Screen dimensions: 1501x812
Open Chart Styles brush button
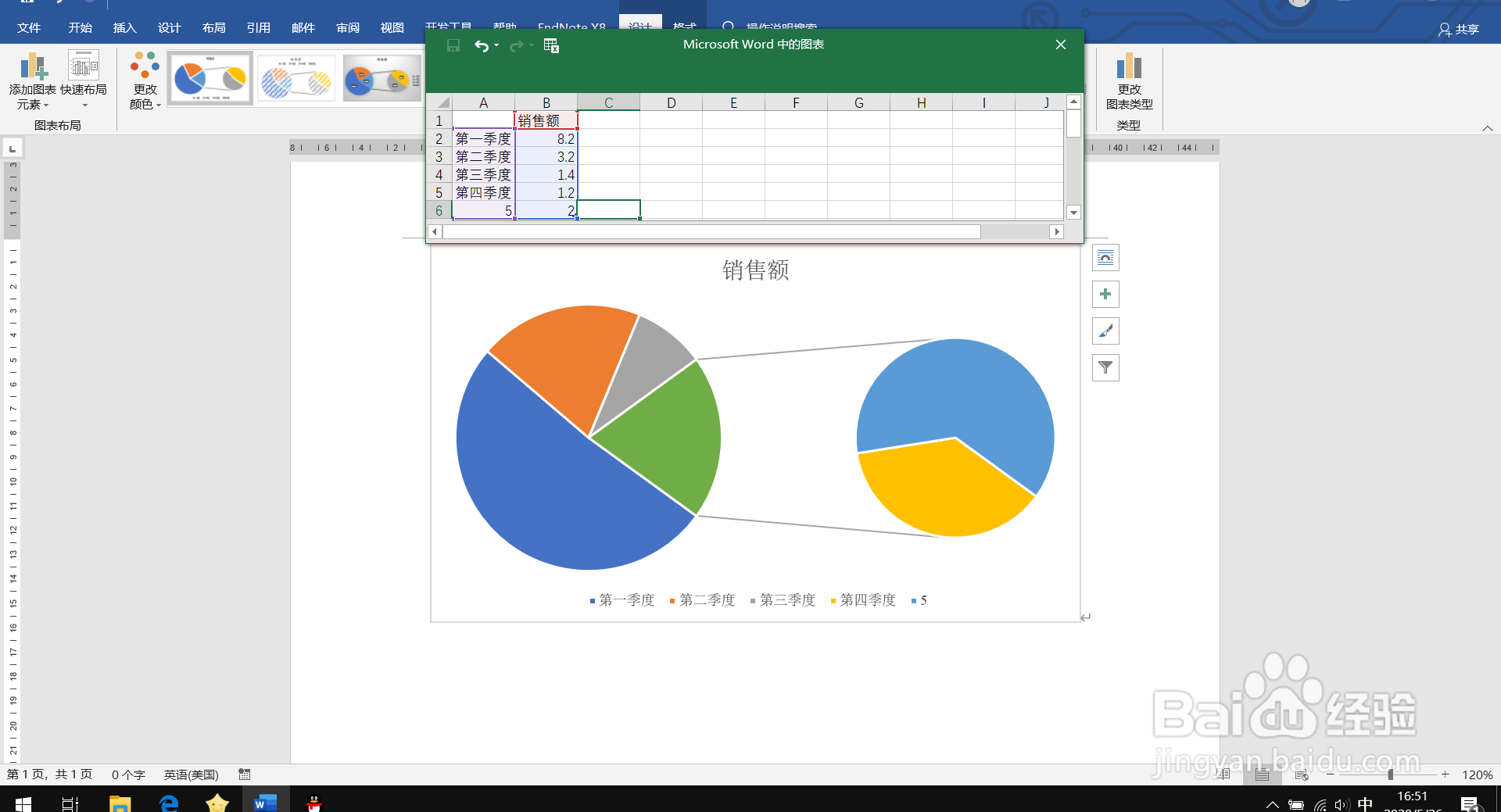(x=1105, y=331)
